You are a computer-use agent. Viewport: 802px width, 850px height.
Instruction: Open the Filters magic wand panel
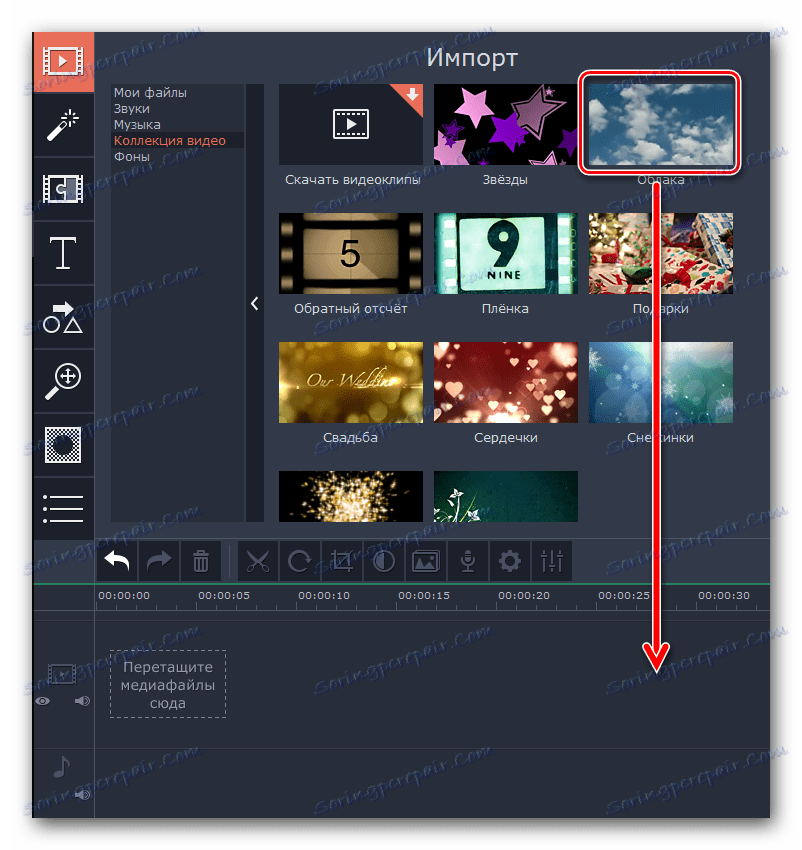click(x=63, y=124)
